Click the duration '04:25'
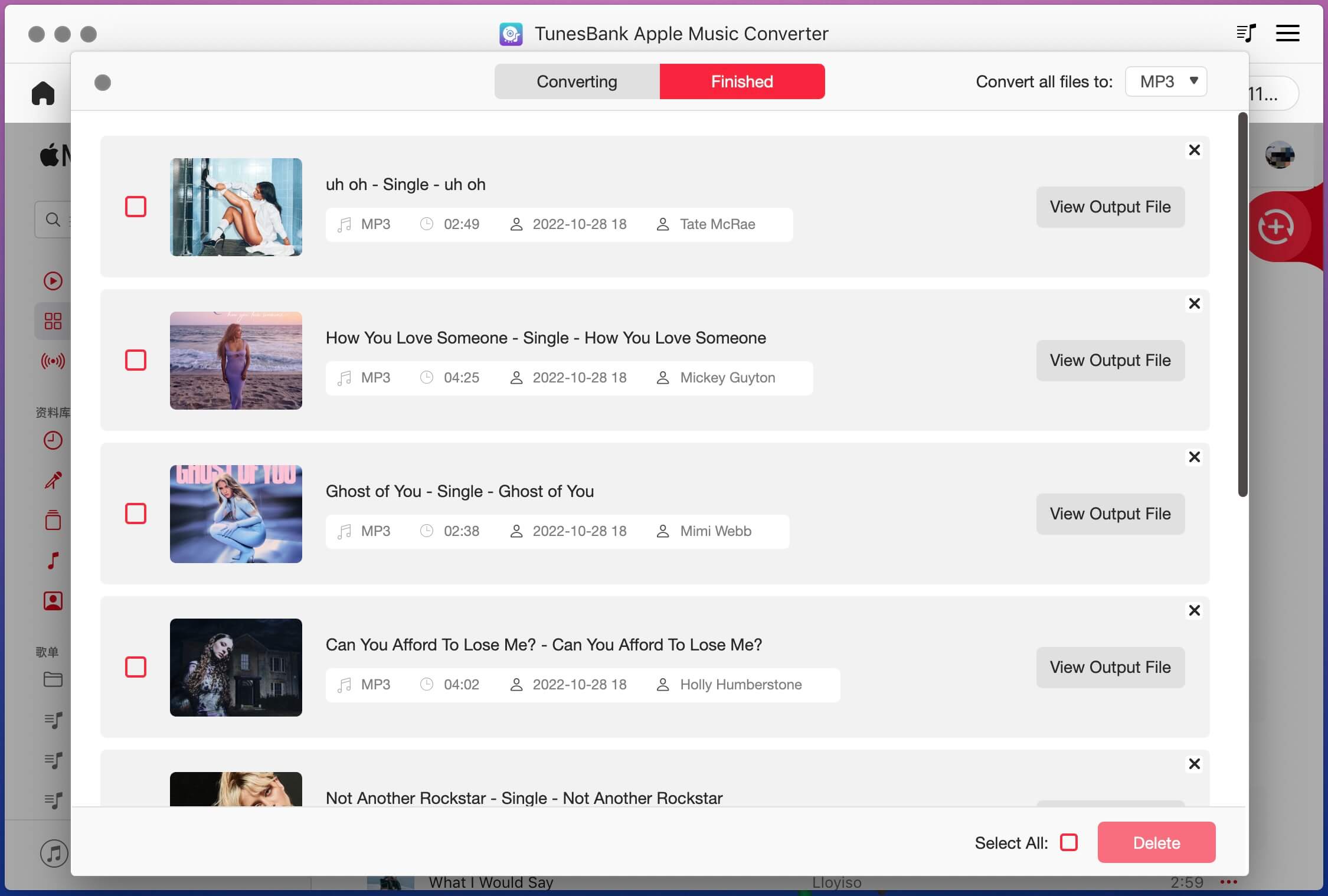Screen dimensions: 1328x896 [462, 378]
